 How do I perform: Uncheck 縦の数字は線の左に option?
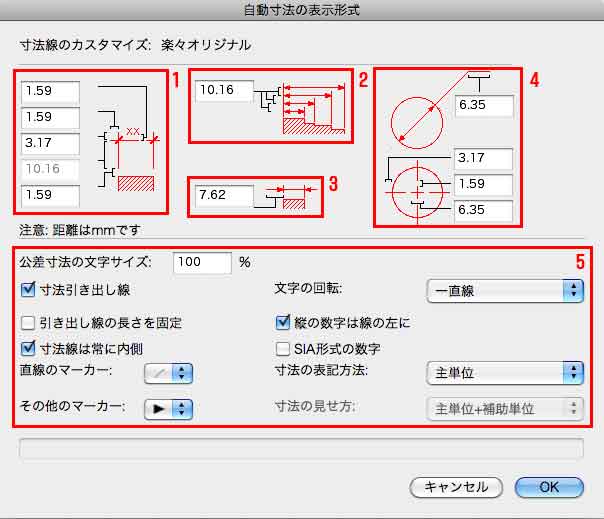[284, 323]
